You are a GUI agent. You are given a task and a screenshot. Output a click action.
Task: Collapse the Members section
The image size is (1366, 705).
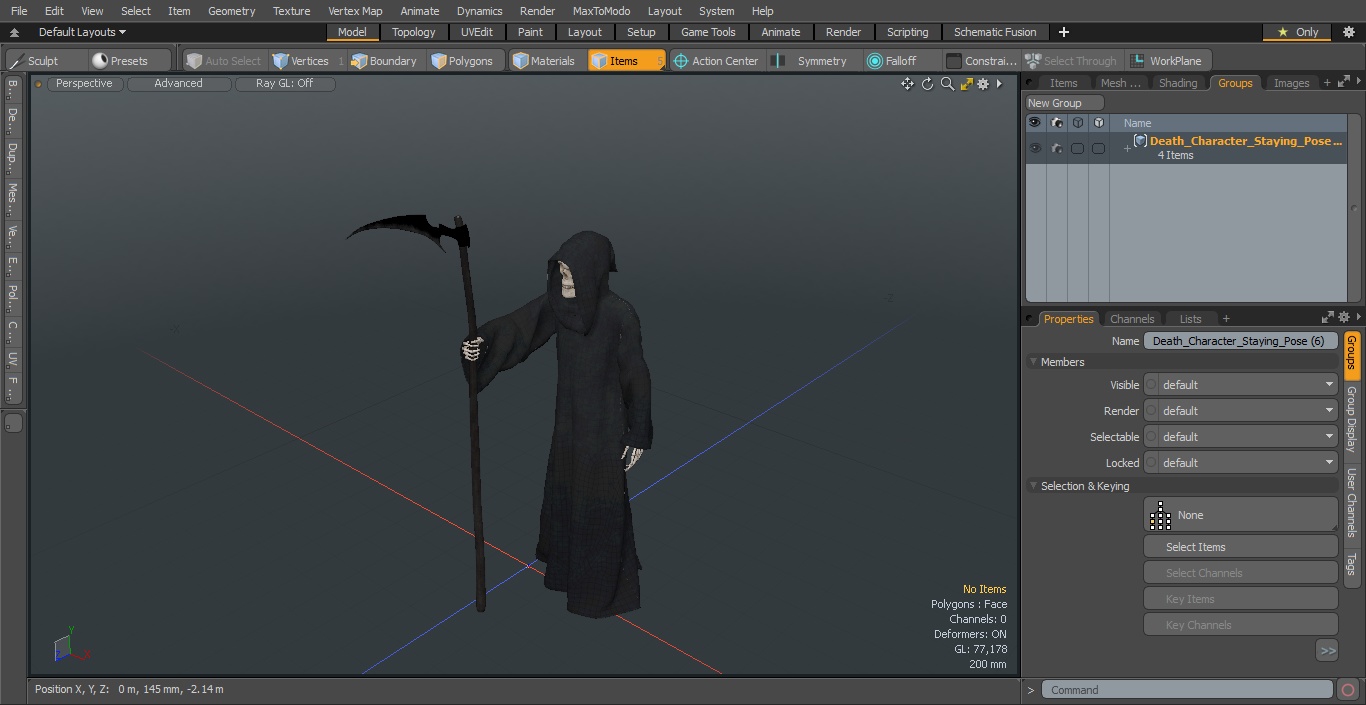pos(1033,362)
